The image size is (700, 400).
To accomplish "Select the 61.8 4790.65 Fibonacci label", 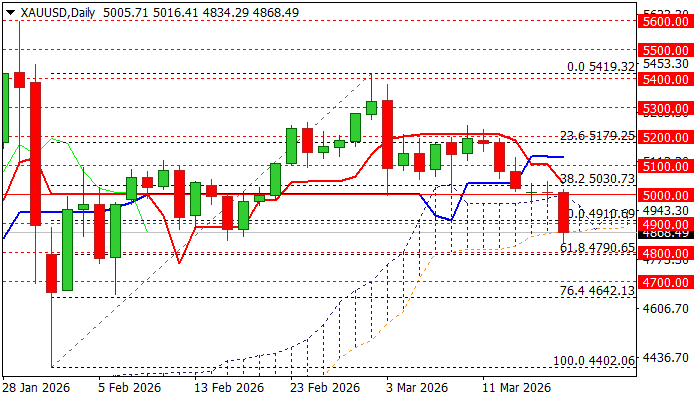I will 597,247.
